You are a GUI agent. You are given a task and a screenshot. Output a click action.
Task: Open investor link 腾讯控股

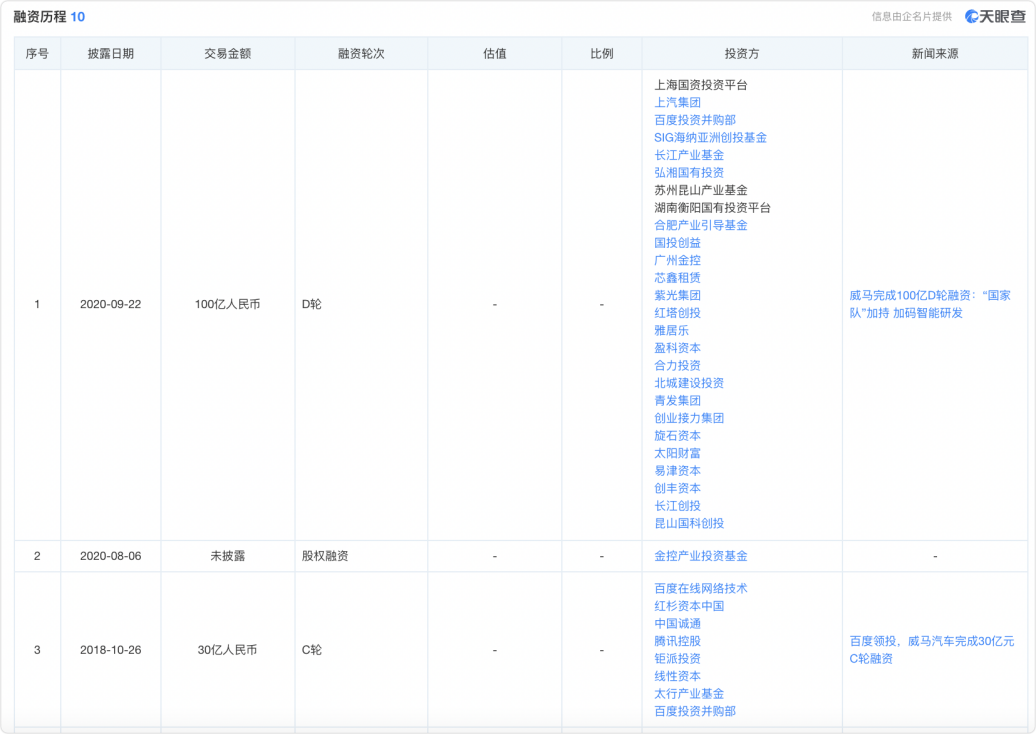(x=677, y=641)
